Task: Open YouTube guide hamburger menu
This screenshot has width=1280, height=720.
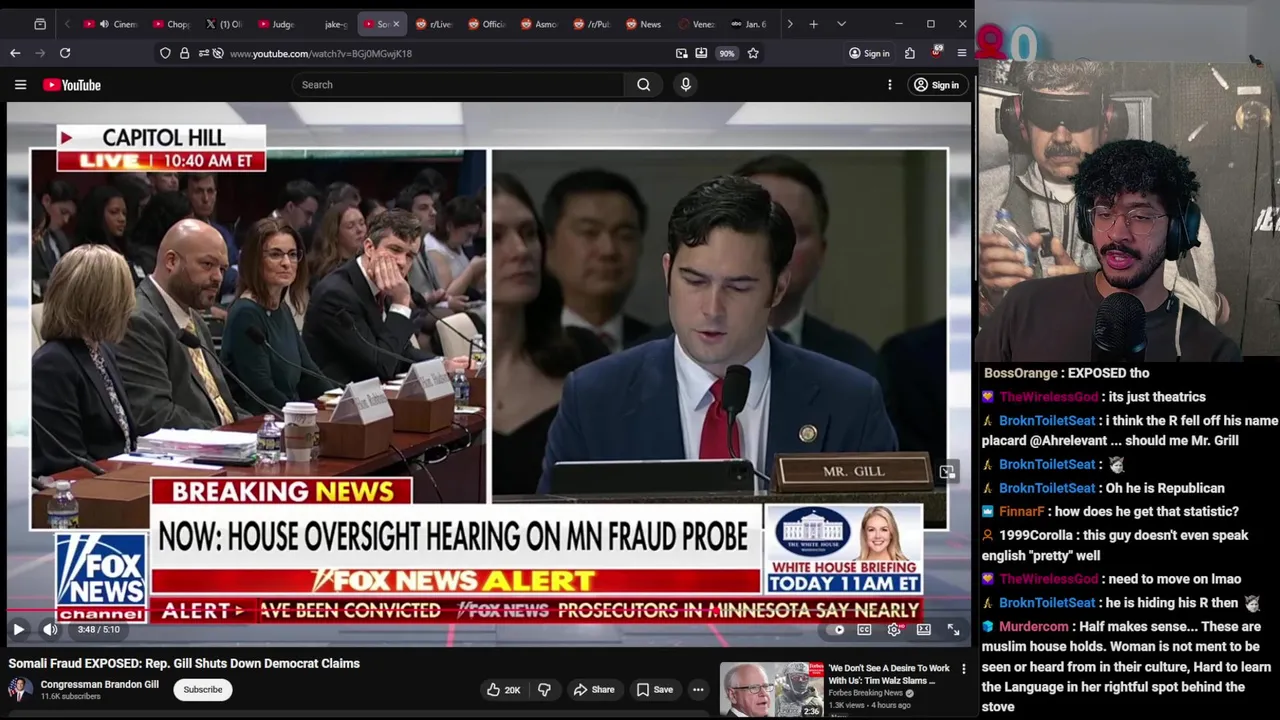Action: coord(20,85)
